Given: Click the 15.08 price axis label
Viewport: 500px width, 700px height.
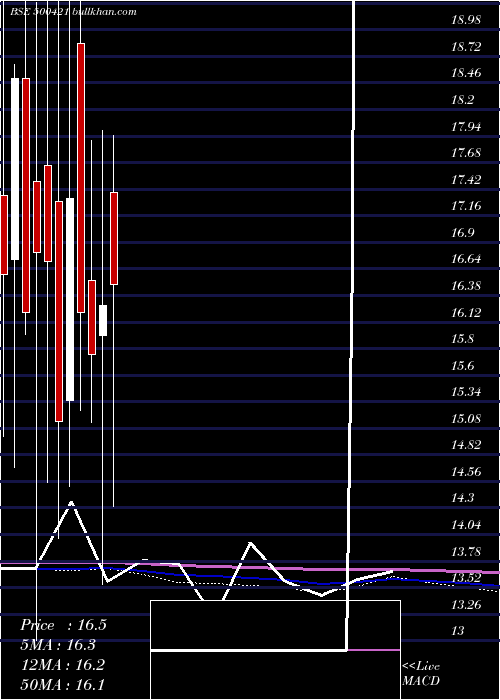Looking at the screenshot, I should coord(466,418).
